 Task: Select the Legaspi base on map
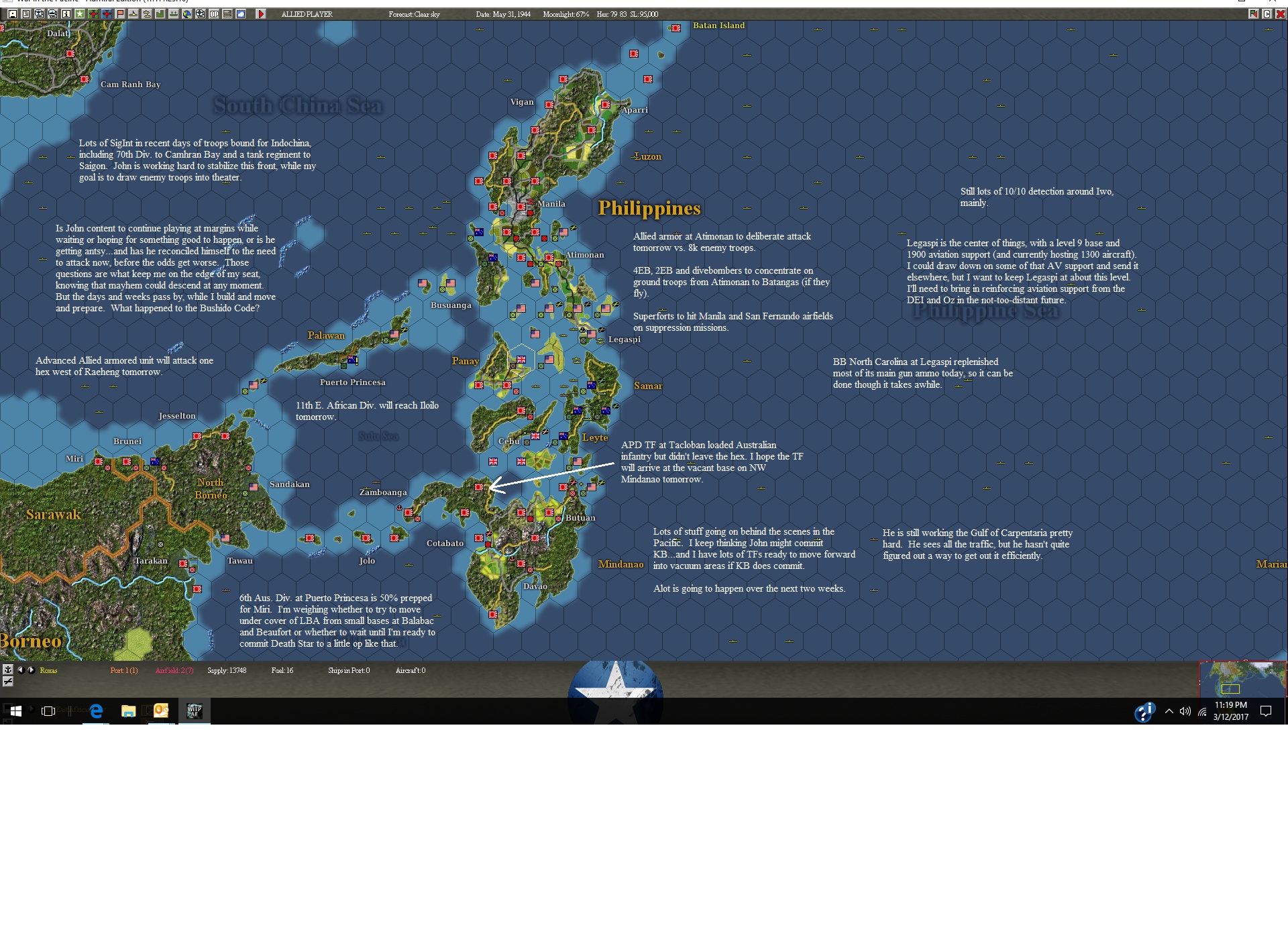tap(593, 333)
